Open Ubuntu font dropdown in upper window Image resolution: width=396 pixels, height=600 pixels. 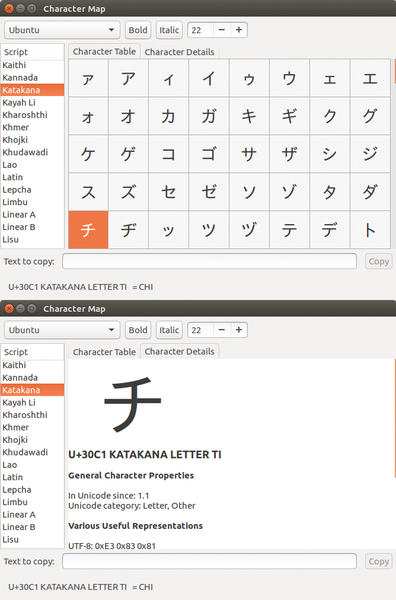[x=62, y=30]
